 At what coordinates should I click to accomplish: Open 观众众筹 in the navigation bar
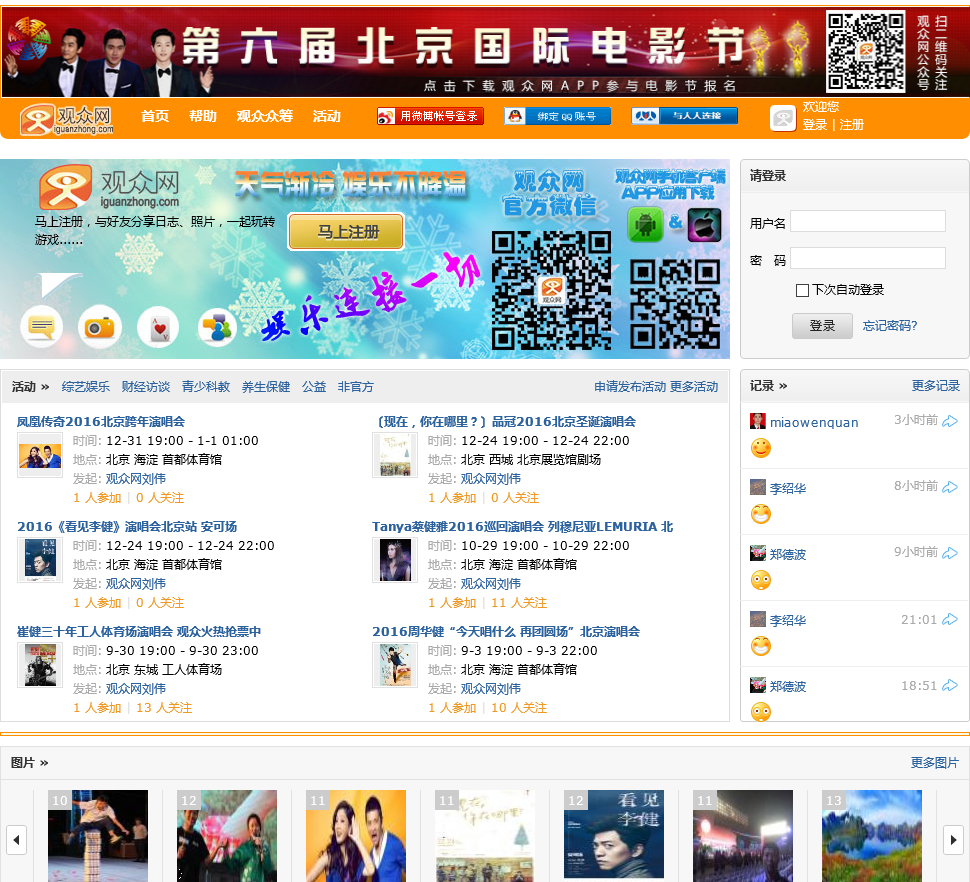pyautogui.click(x=265, y=116)
